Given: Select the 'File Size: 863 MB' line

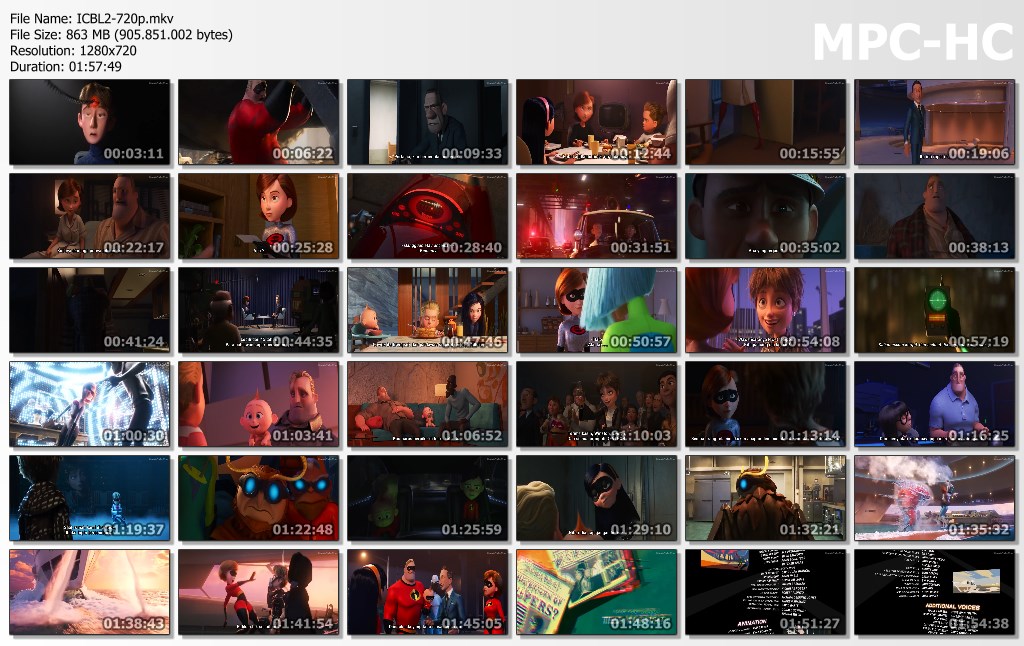Looking at the screenshot, I should (x=121, y=35).
